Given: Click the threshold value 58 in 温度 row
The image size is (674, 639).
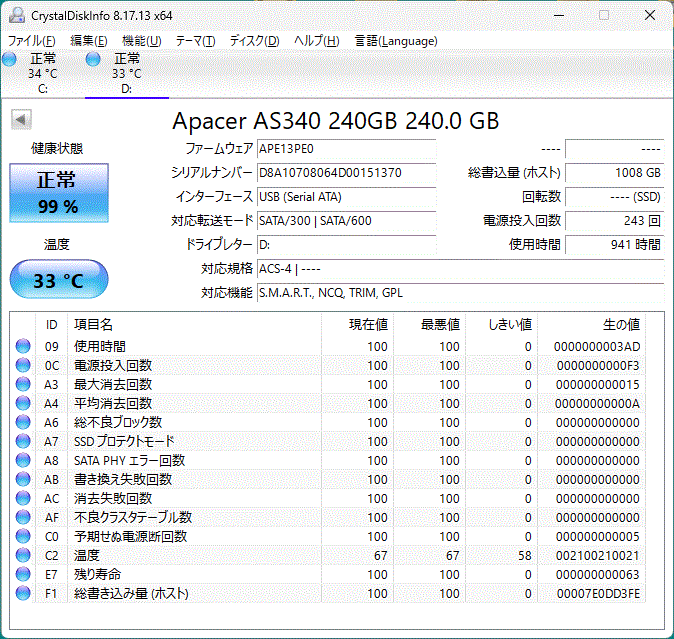Looking at the screenshot, I should pos(524,556).
